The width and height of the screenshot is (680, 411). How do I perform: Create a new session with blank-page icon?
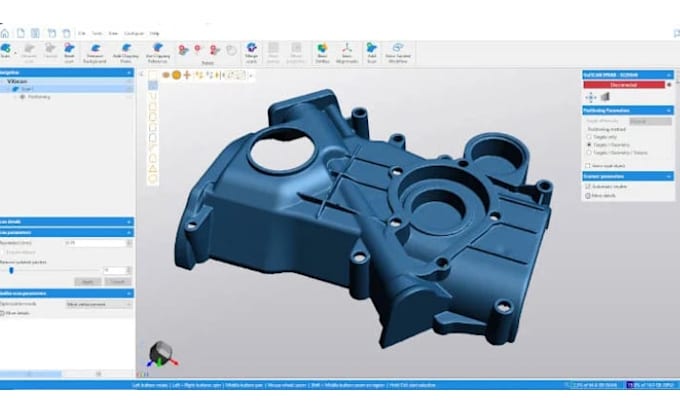[x=21, y=33]
